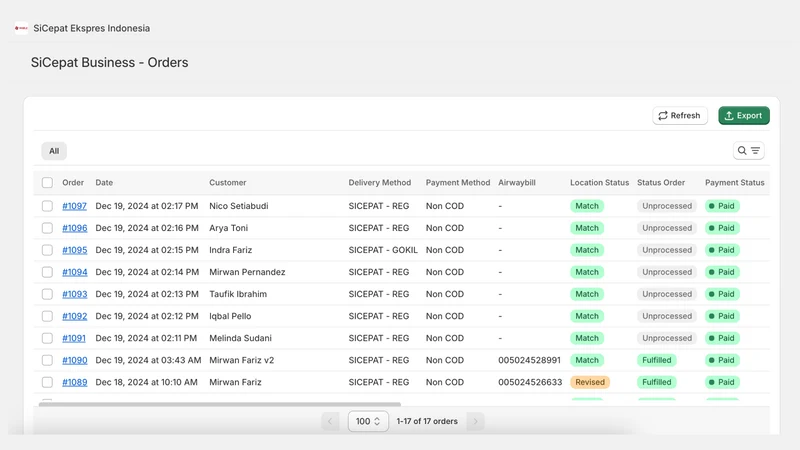800x450 pixels.
Task: Click the Match badge for order #1097
Action: coord(587,206)
